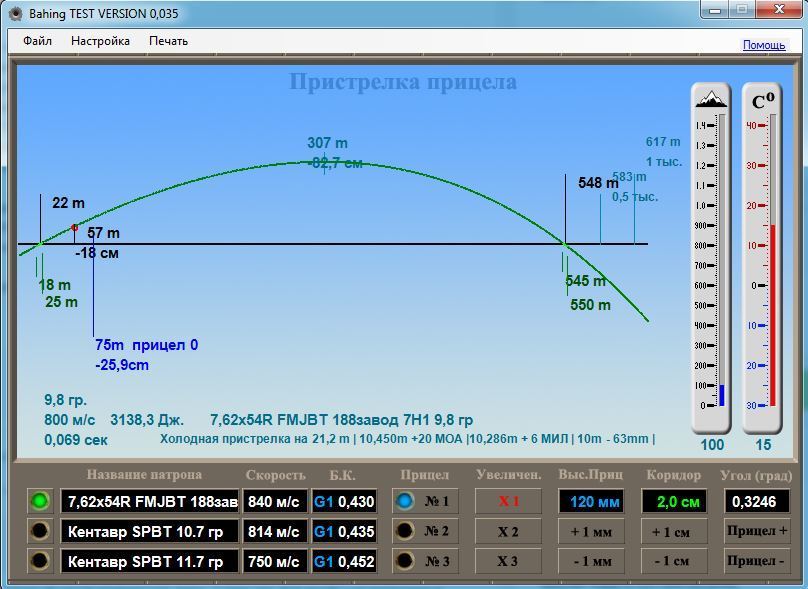
Task: Increase sight height with + 1 мм
Action: coord(590,531)
